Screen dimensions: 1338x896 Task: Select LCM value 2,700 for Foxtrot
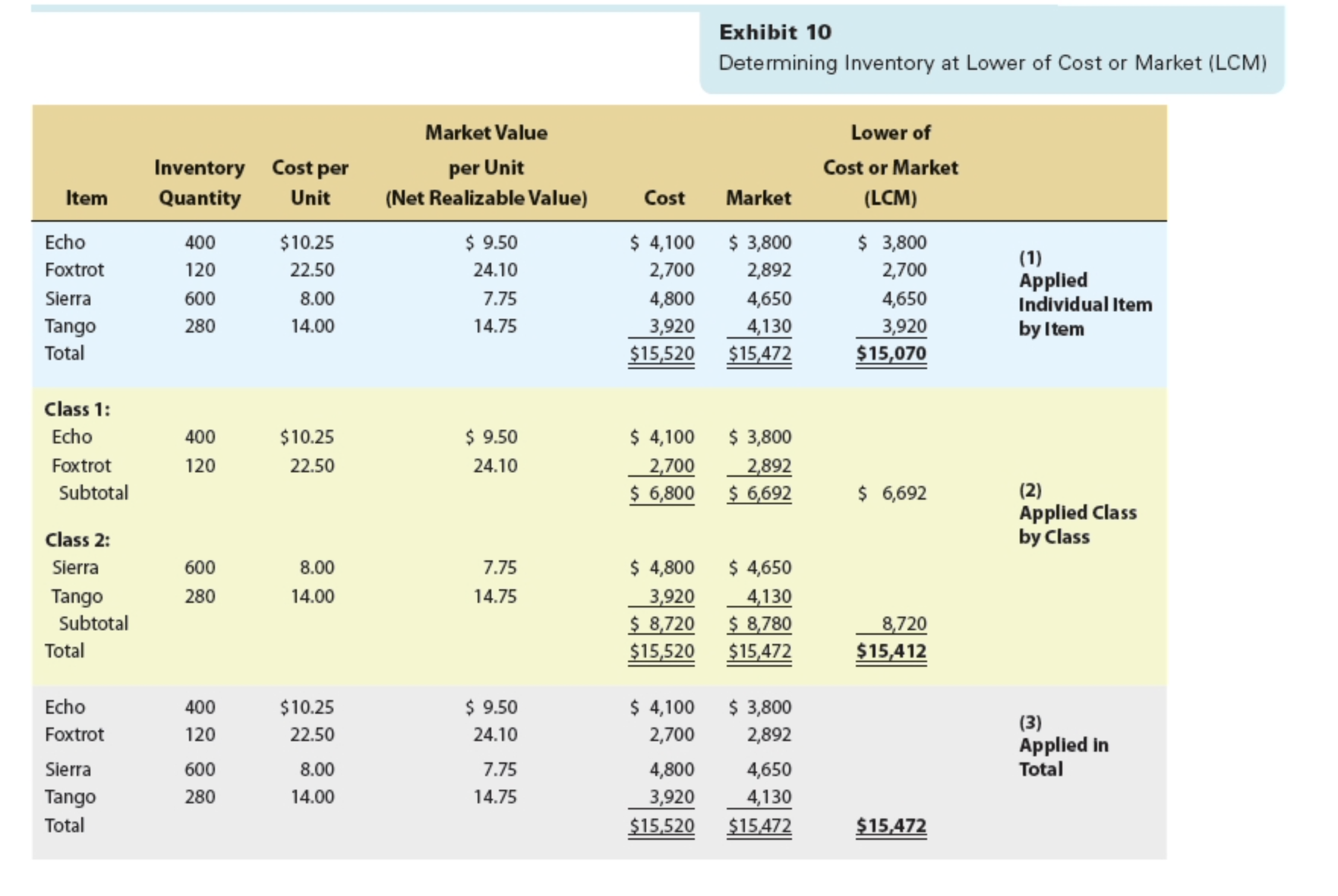pyautogui.click(x=904, y=270)
